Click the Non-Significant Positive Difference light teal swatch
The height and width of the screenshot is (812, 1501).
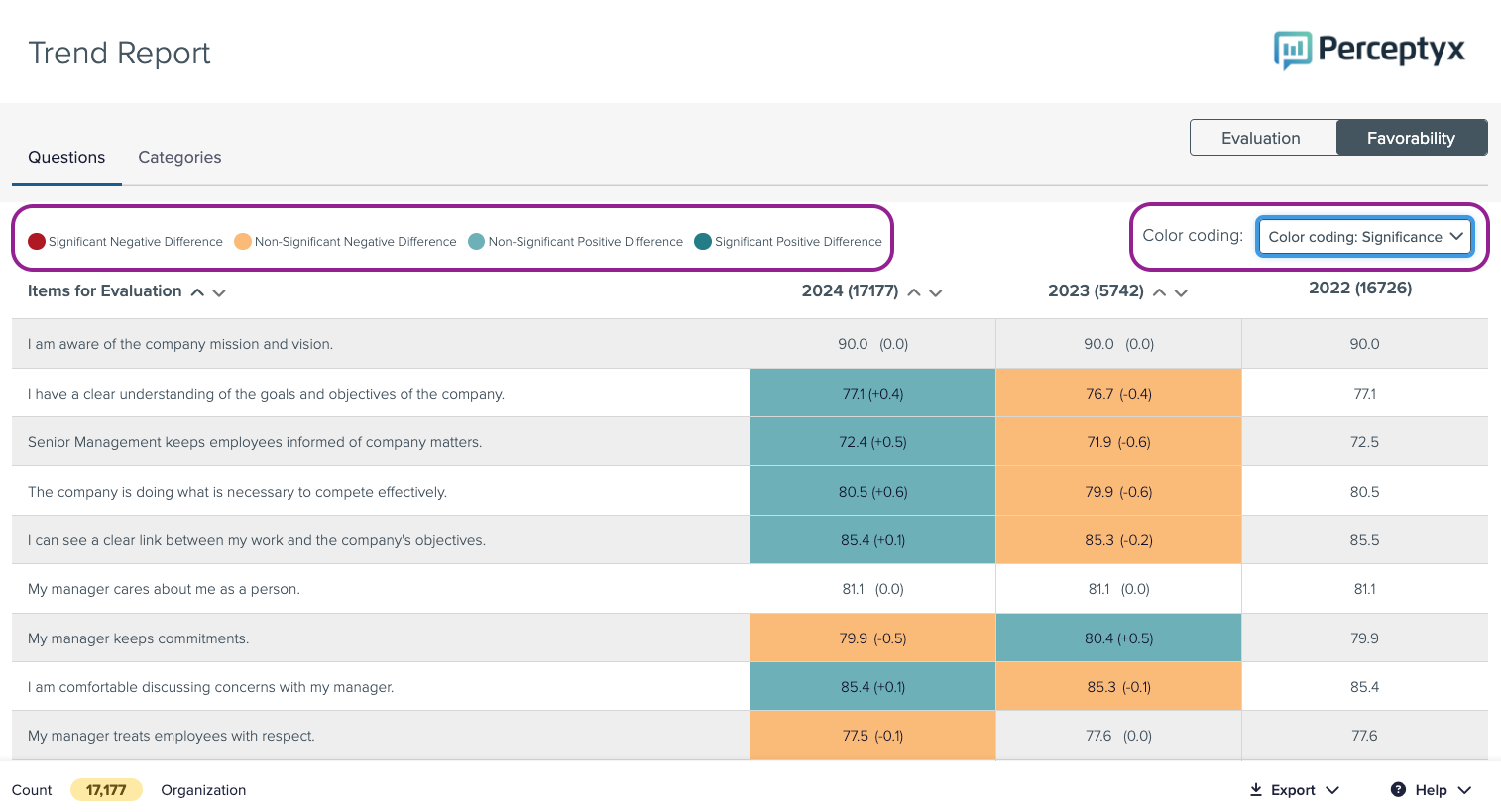point(476,241)
